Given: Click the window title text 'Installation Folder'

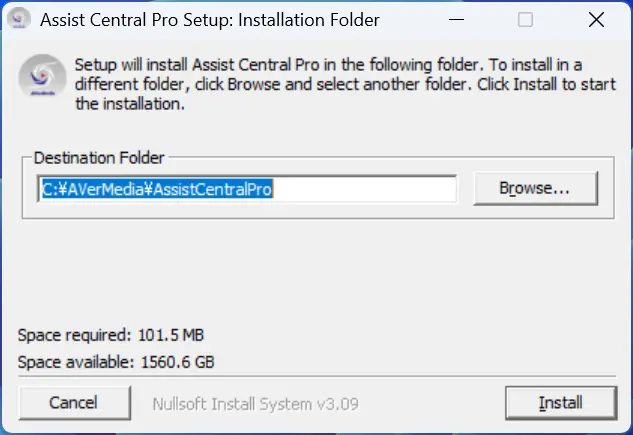Looking at the screenshot, I should coord(309,20).
